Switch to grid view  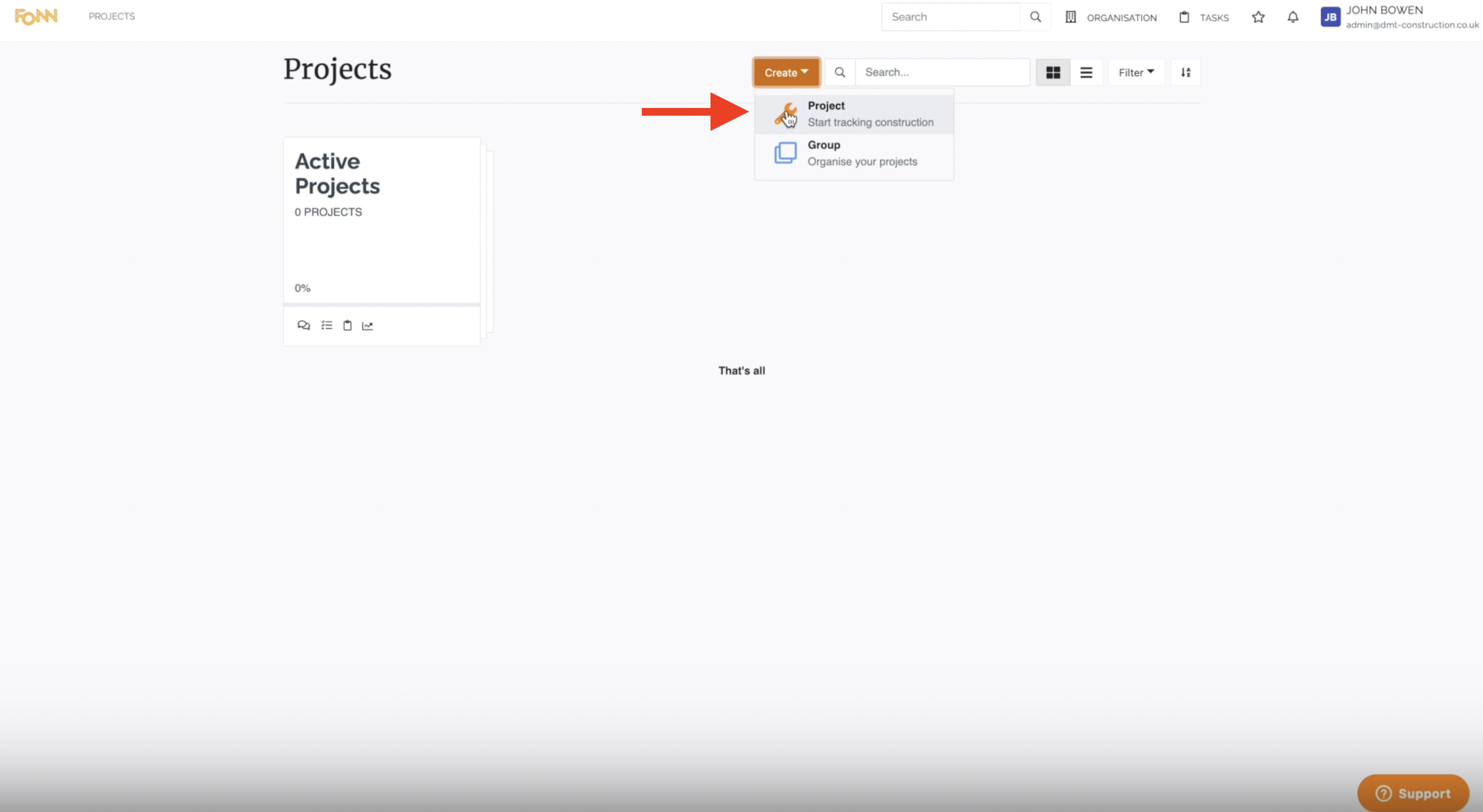coord(1053,72)
